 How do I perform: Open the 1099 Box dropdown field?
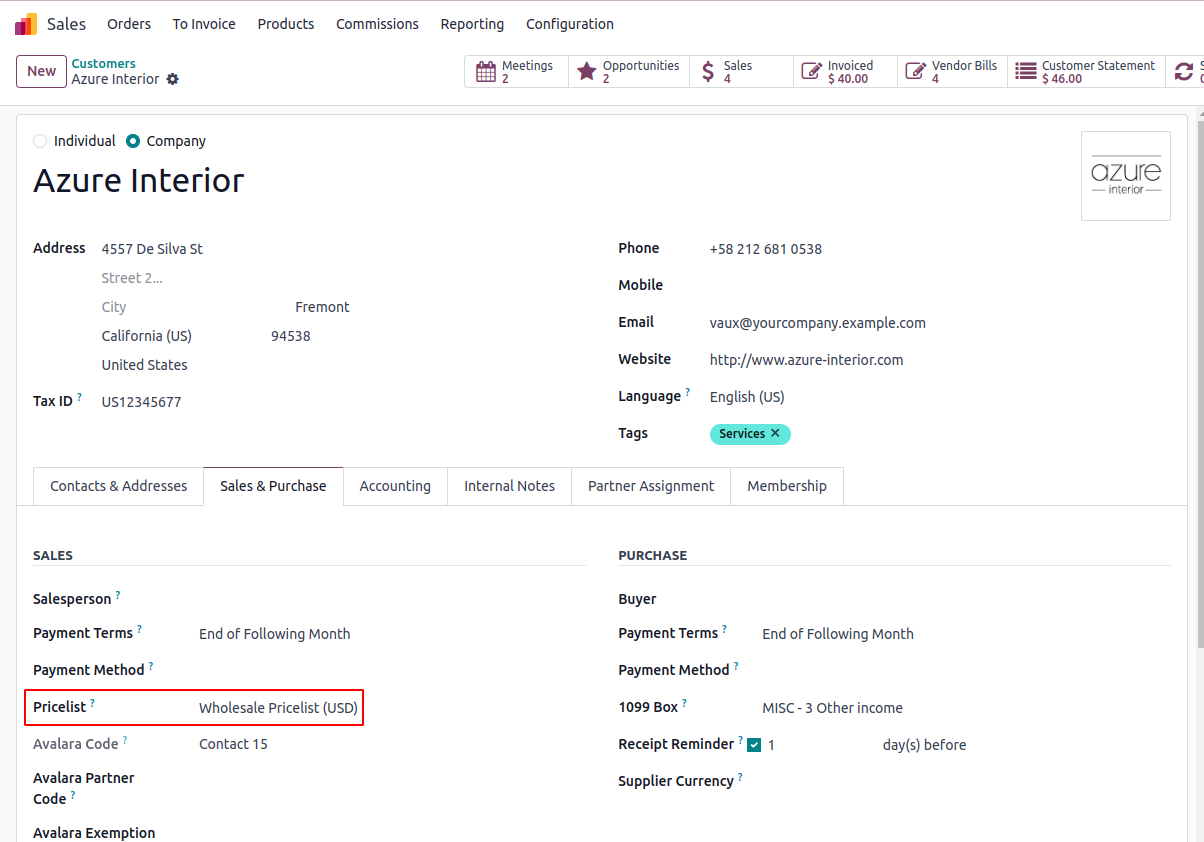point(966,708)
